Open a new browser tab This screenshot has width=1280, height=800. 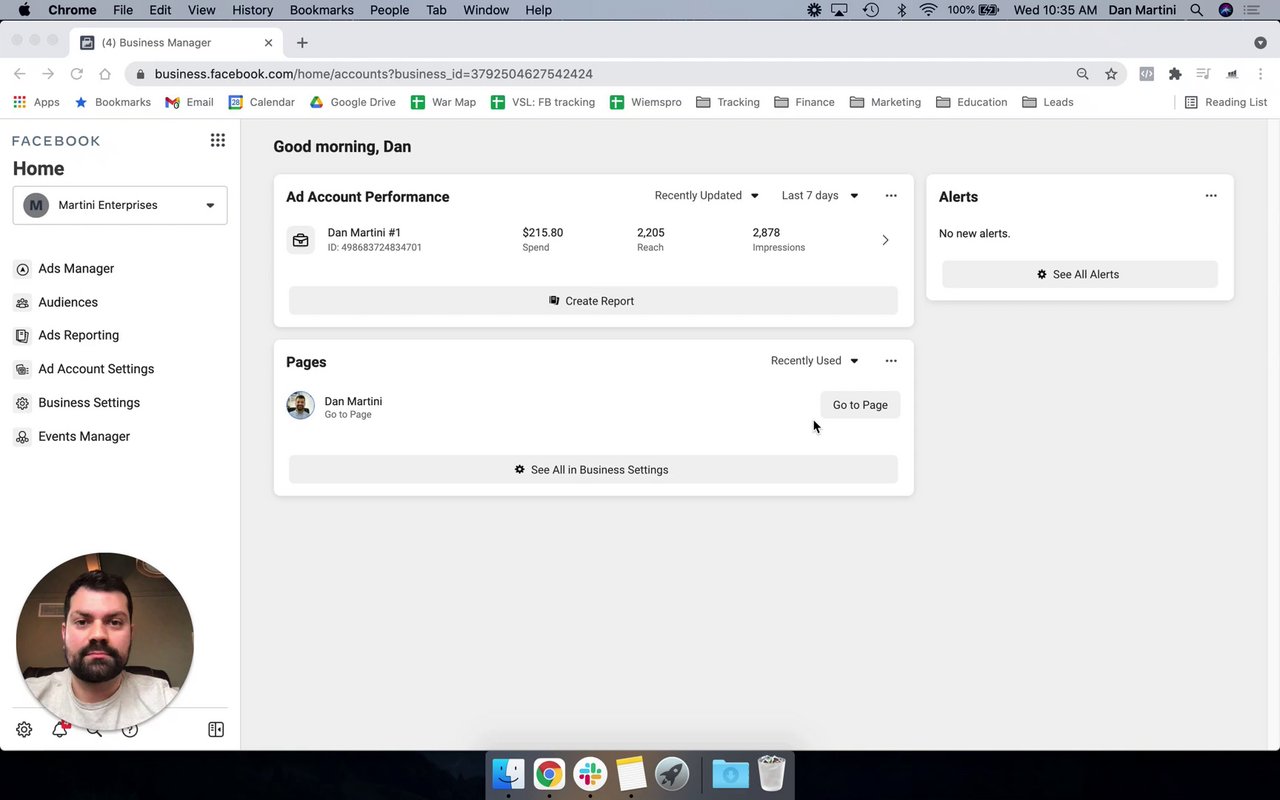point(302,43)
